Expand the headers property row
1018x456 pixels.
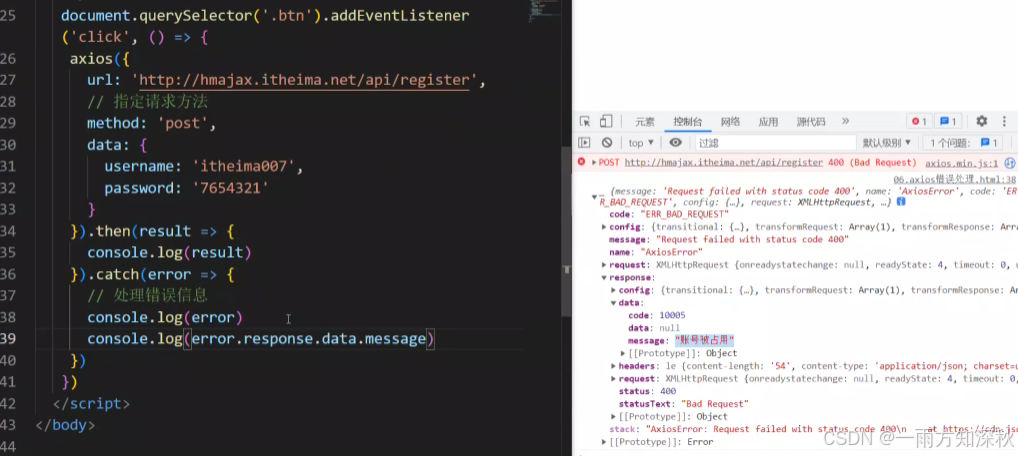(614, 366)
